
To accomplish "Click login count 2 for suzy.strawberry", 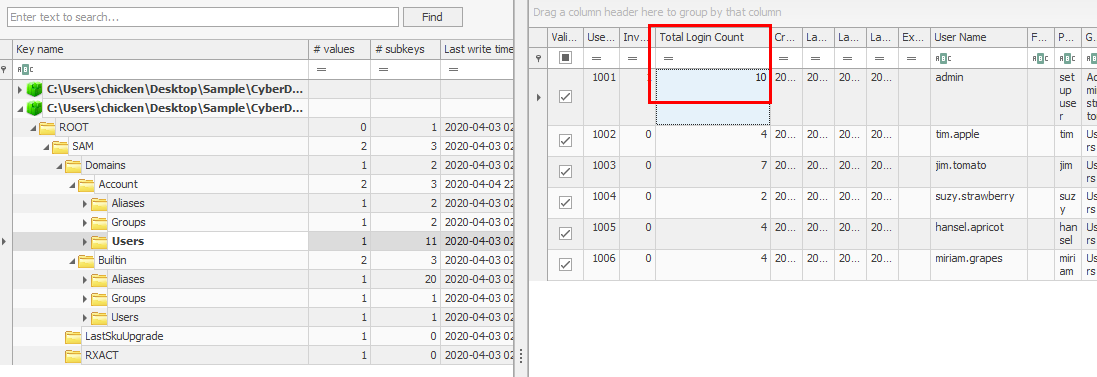I will coord(713,203).
